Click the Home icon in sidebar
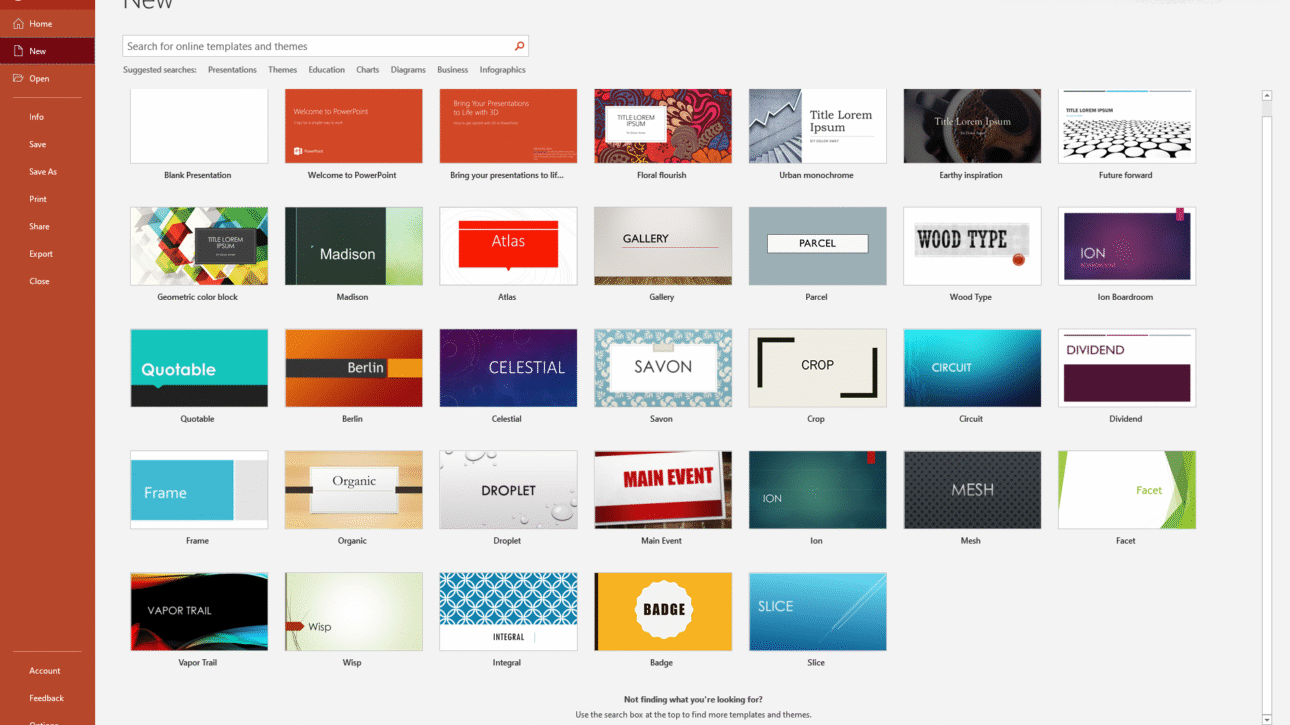 [18, 23]
